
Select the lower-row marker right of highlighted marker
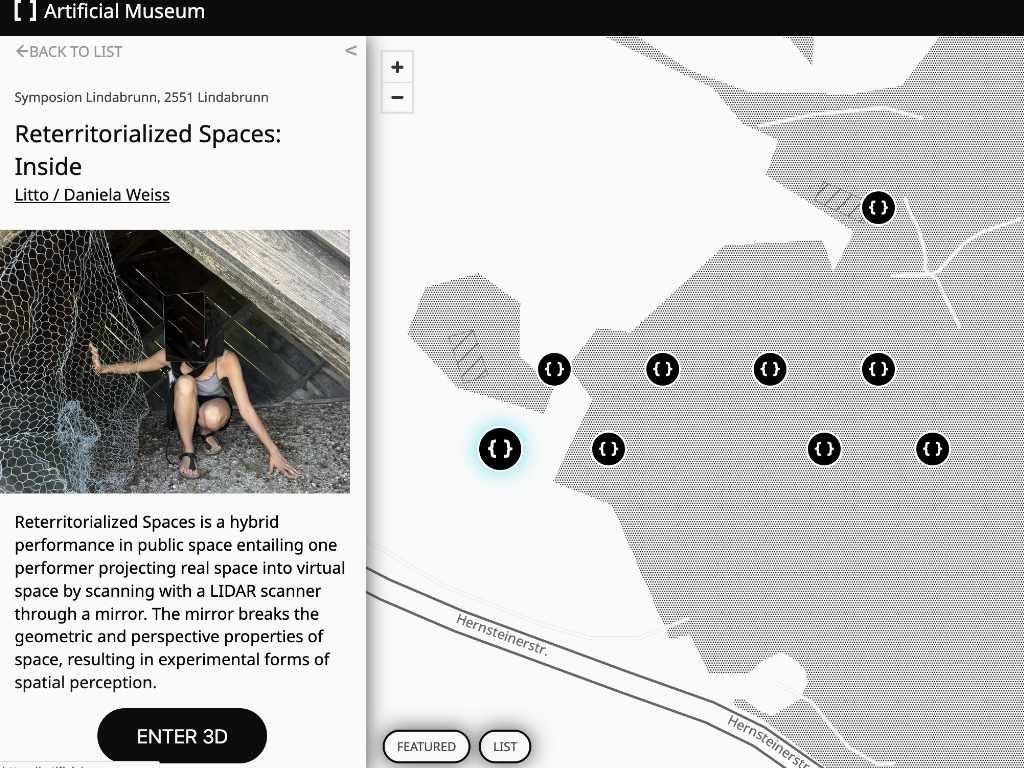[608, 449]
